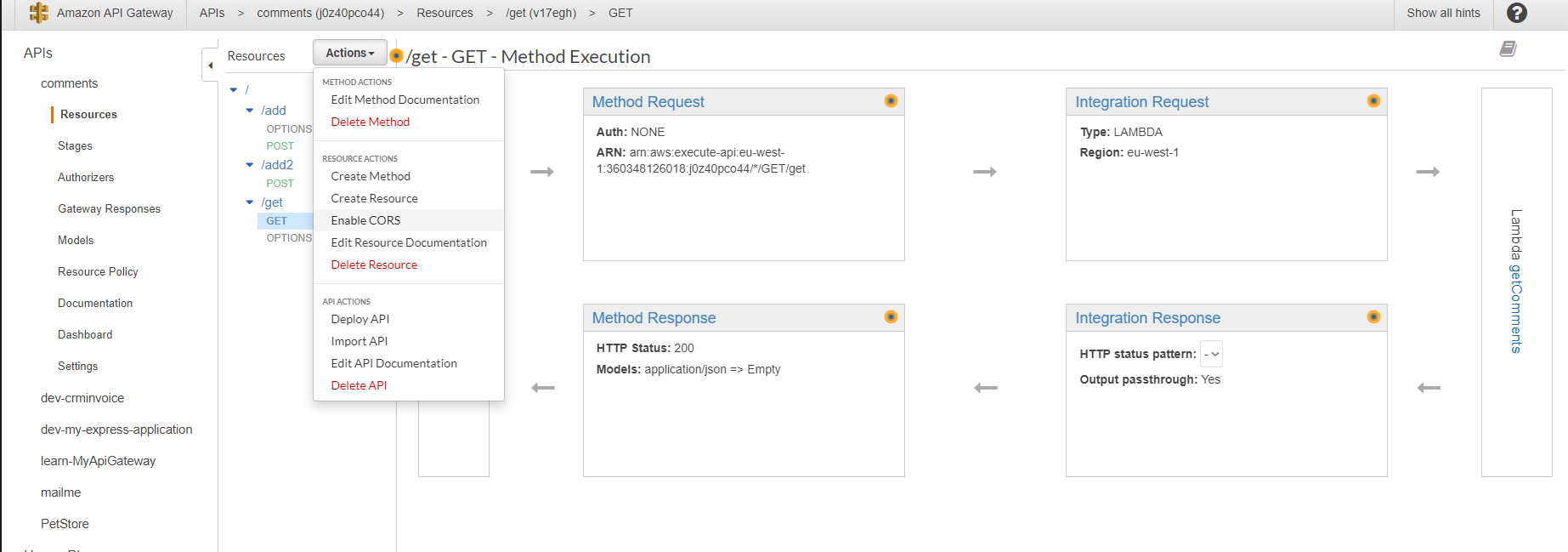Viewport: 1568px width, 552px height.
Task: Open the Lambda getComments function link
Action: coord(1516,309)
